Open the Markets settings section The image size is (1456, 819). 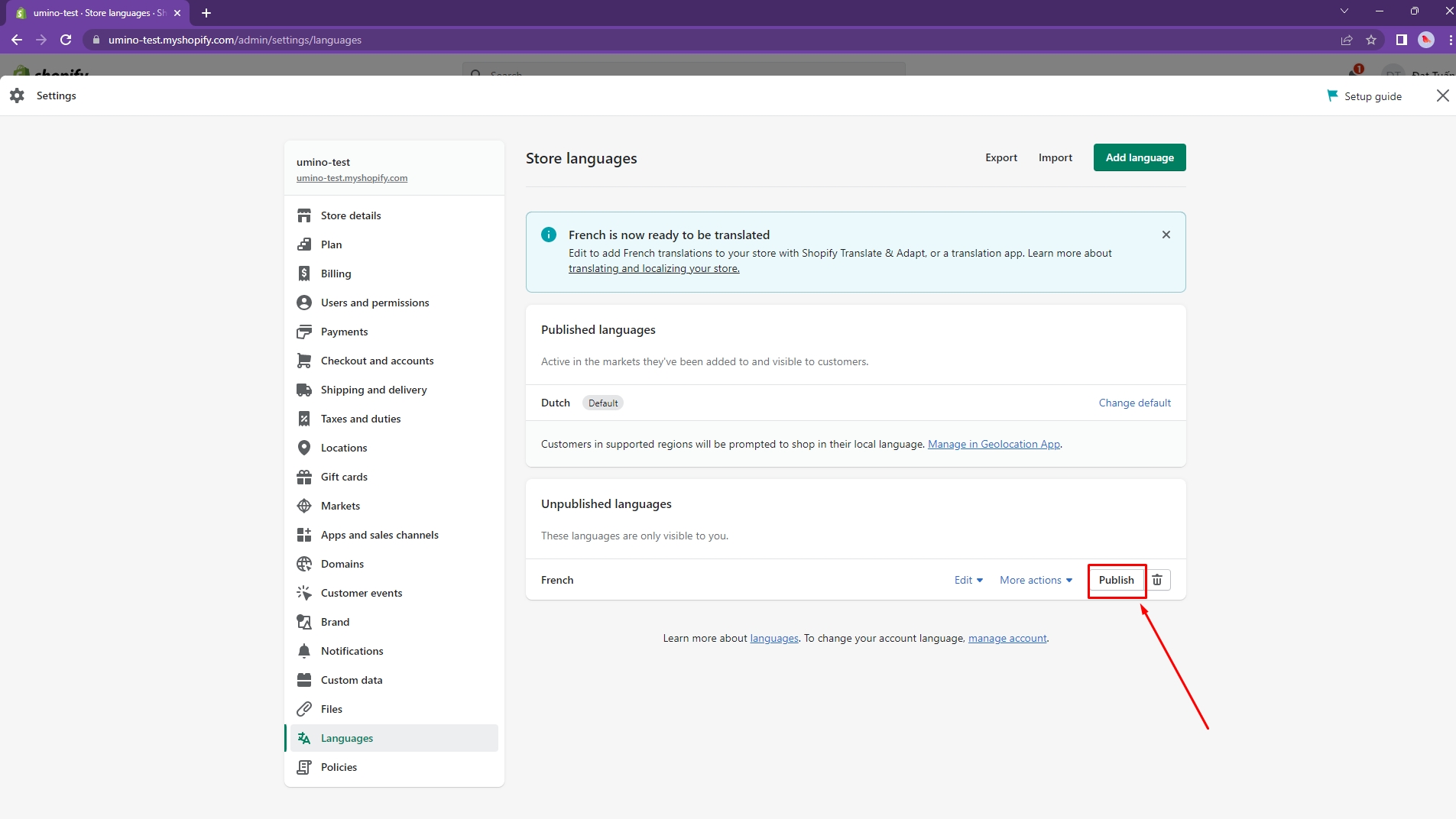coord(340,506)
